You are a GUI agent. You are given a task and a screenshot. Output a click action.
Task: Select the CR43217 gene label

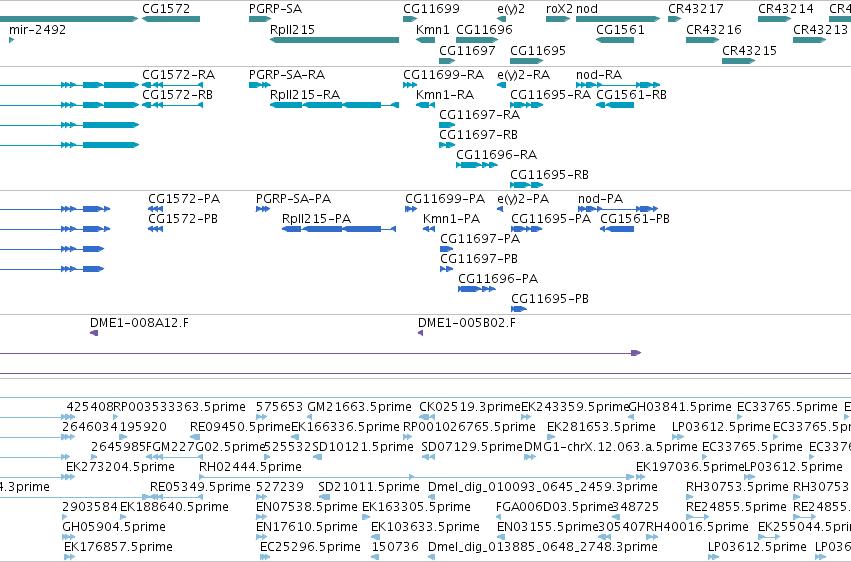[696, 9]
